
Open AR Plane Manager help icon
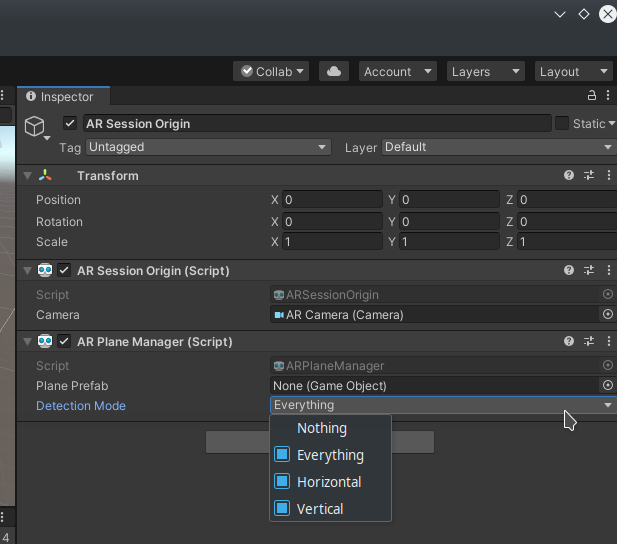pyautogui.click(x=569, y=341)
